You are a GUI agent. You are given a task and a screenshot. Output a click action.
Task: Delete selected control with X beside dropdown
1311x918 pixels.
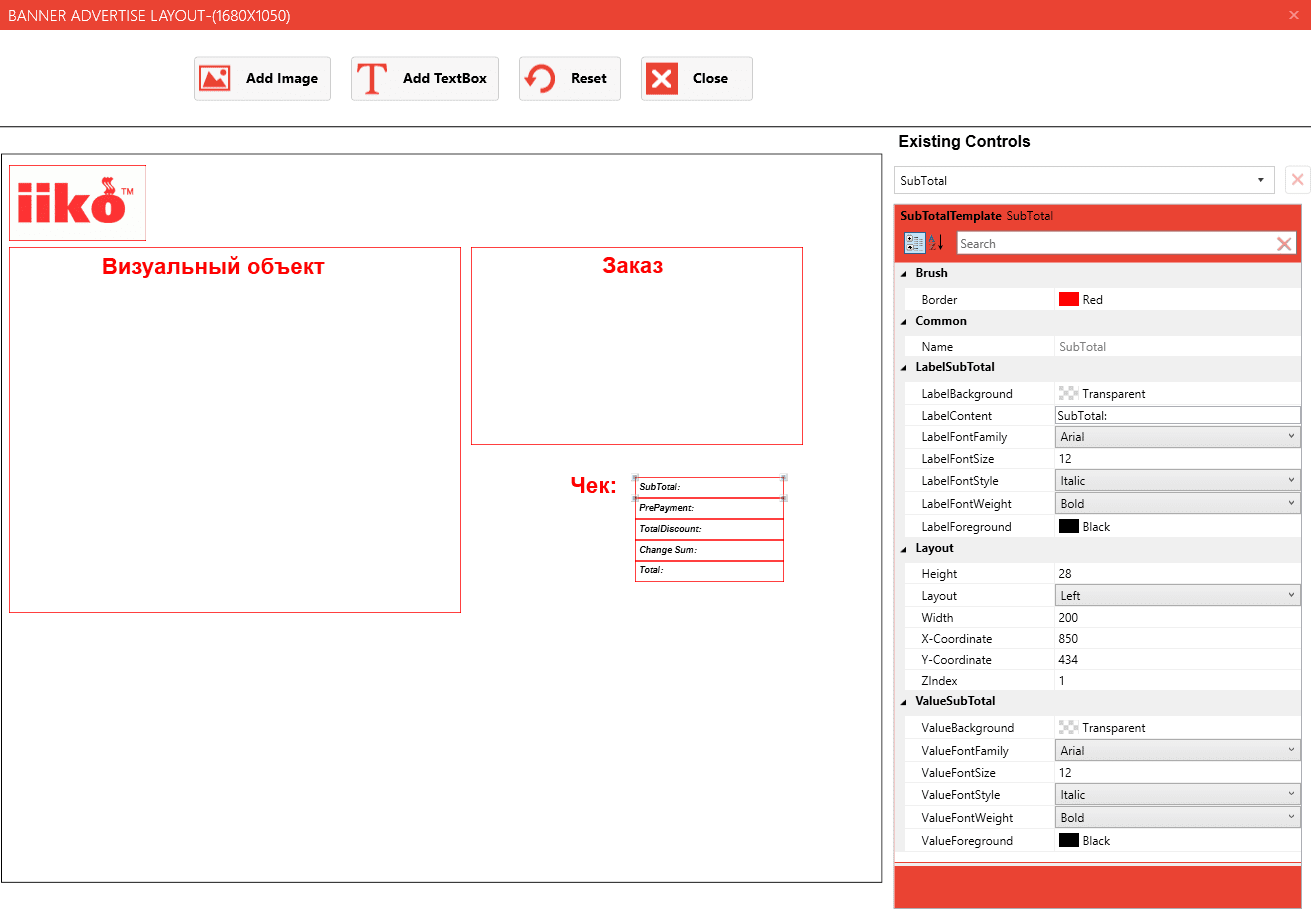pyautogui.click(x=1297, y=180)
